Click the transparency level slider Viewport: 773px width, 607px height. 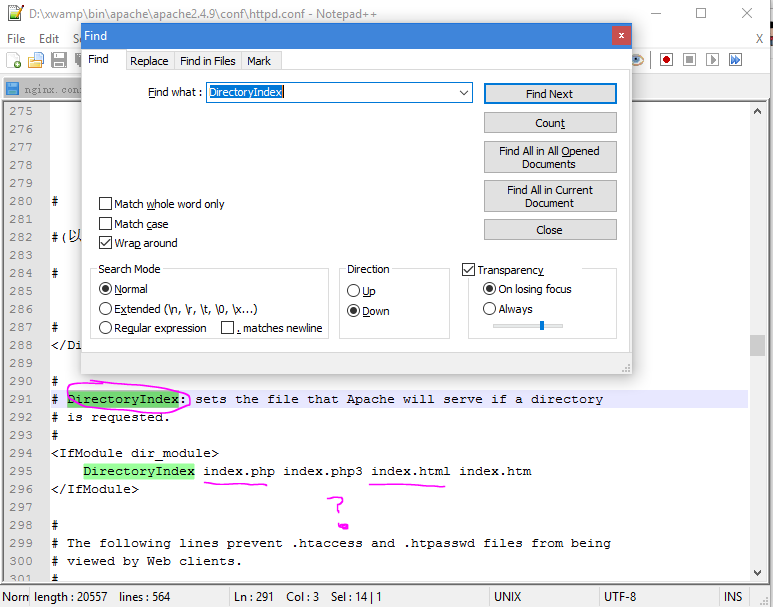(527, 325)
